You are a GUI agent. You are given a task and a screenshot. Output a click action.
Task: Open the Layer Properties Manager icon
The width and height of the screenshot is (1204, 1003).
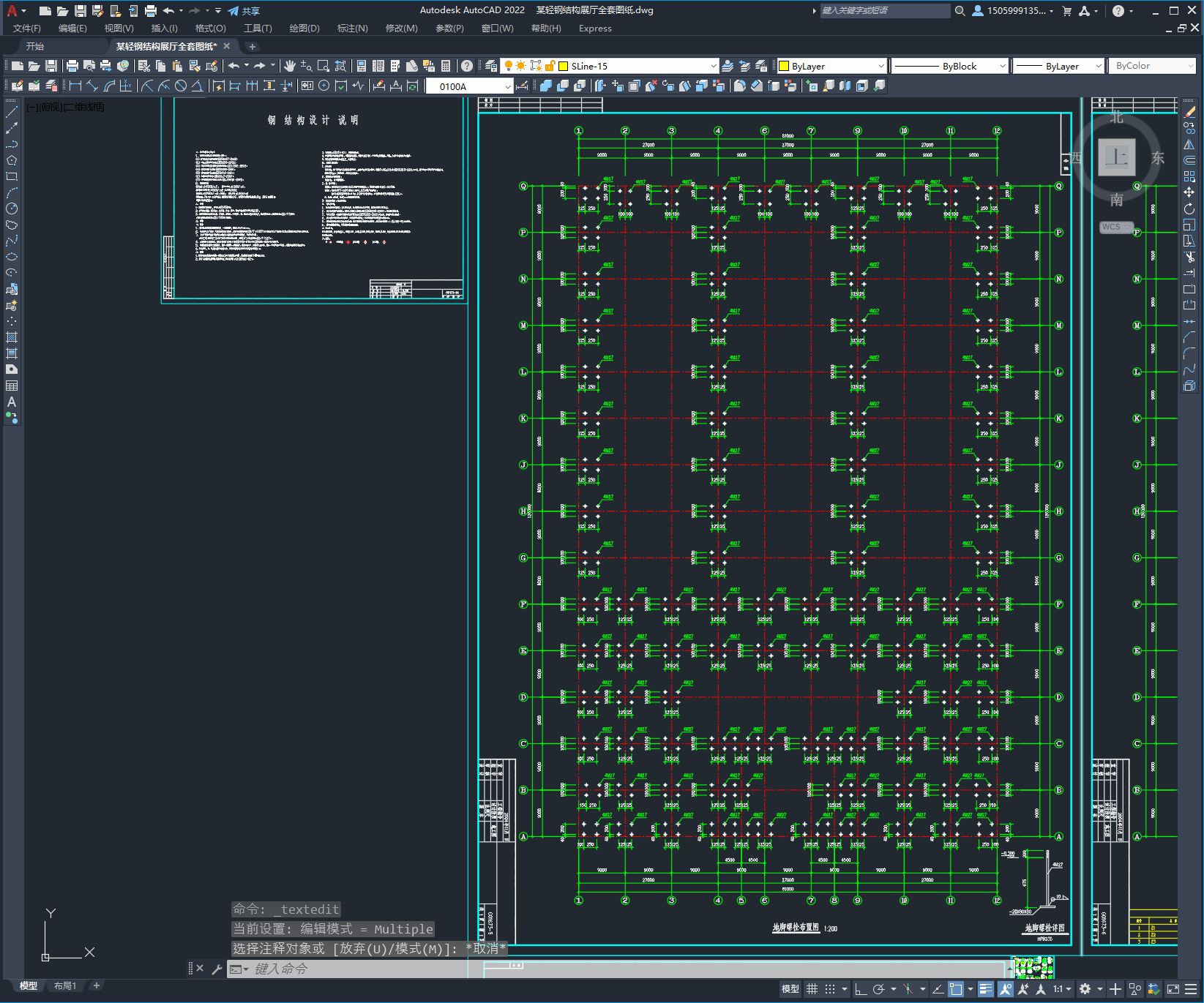pyautogui.click(x=491, y=66)
